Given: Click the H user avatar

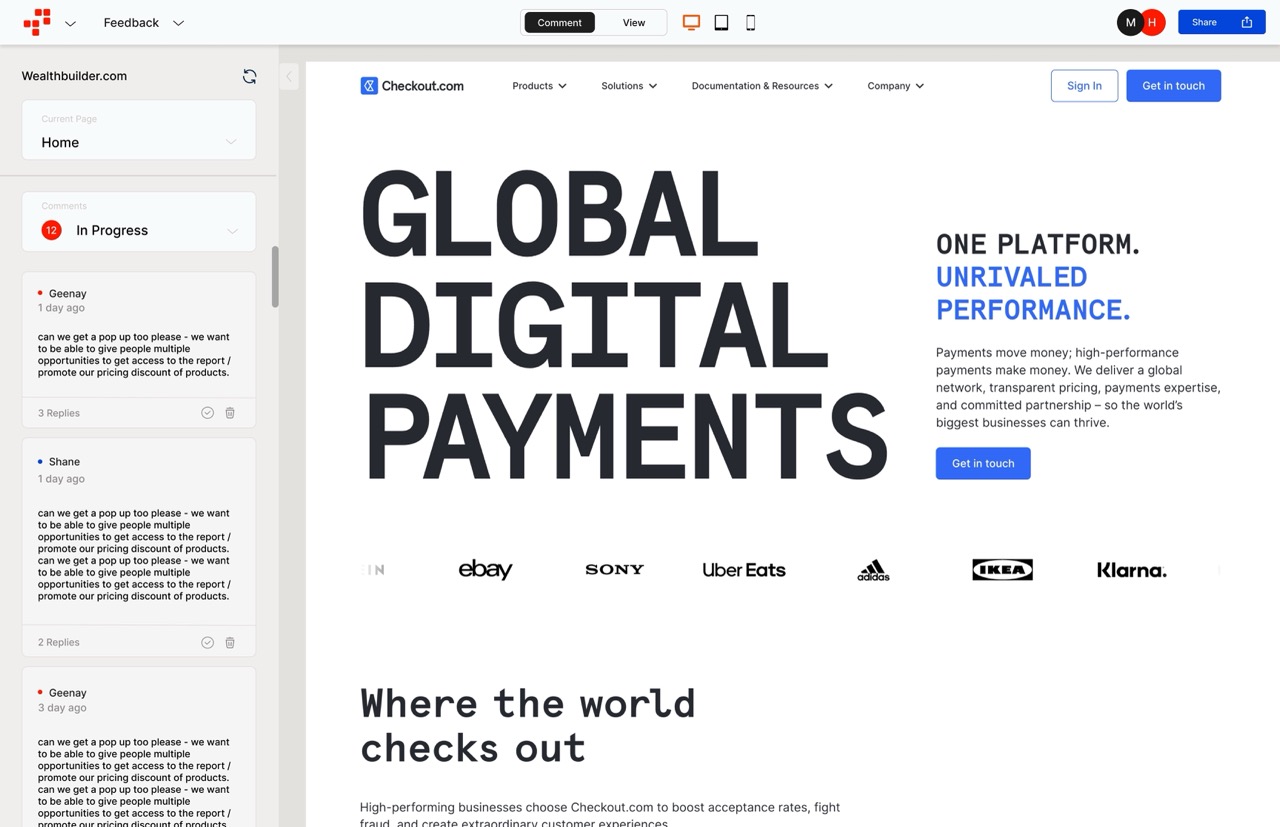Looking at the screenshot, I should [1153, 22].
